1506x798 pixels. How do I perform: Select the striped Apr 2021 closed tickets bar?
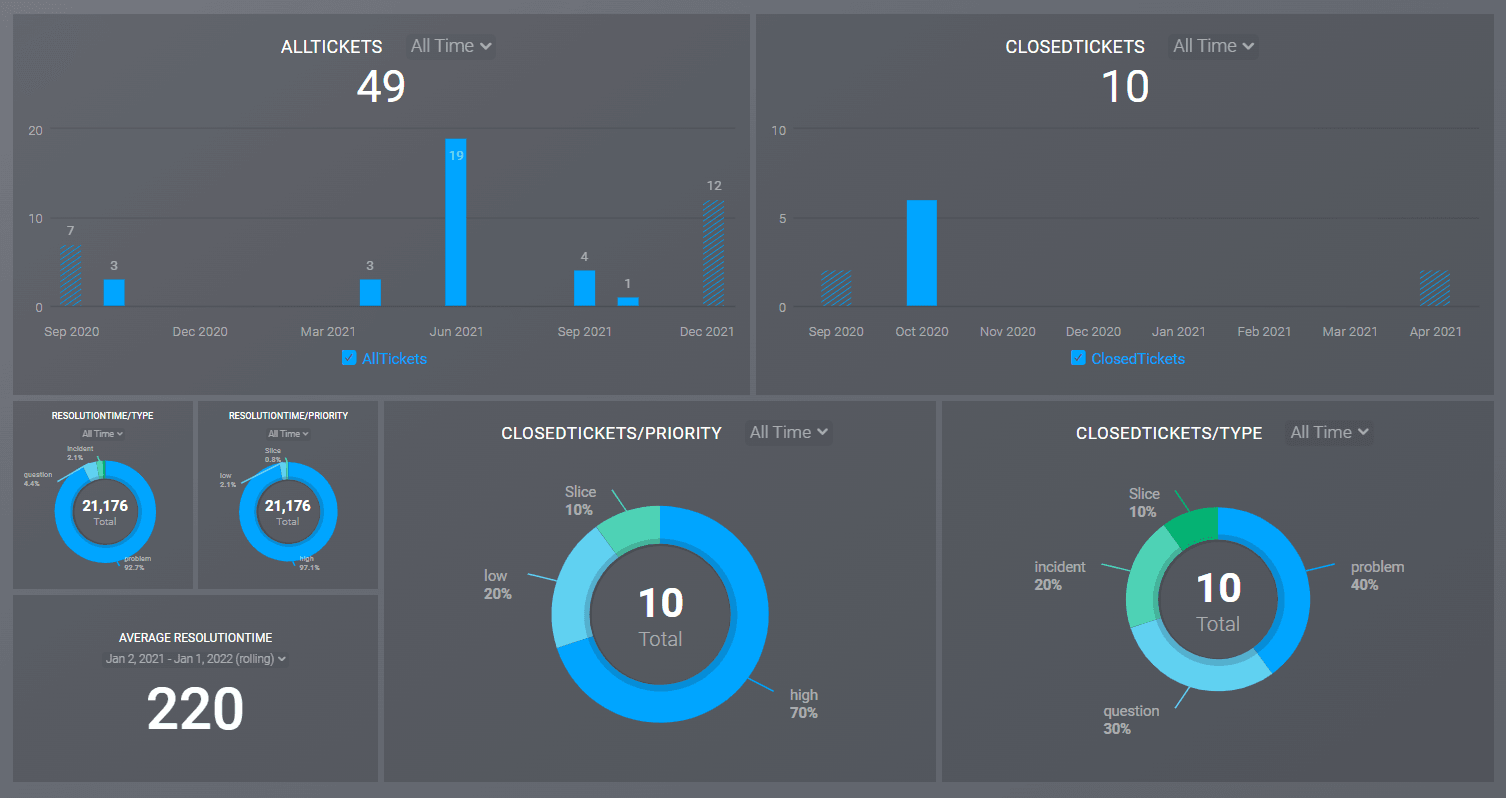[x=1434, y=288]
